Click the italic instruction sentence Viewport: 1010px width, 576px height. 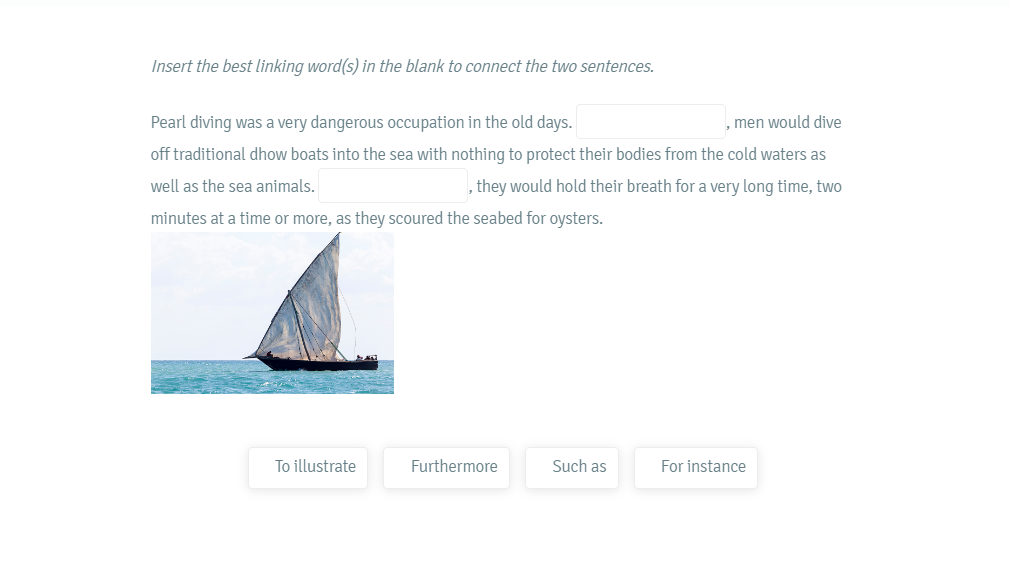click(403, 66)
